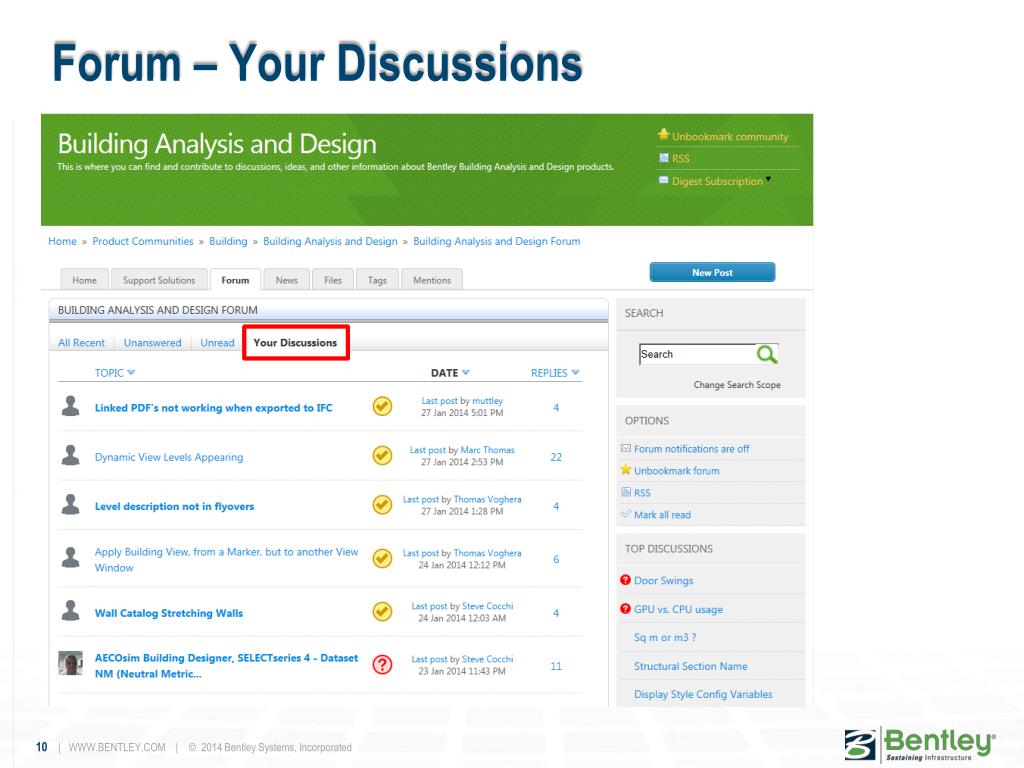This screenshot has width=1024, height=768.
Task: Open the Mentions tab
Action: (432, 280)
